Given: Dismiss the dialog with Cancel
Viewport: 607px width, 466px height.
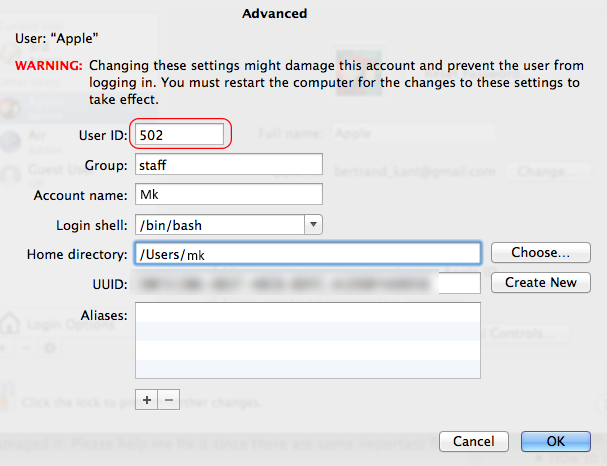Looking at the screenshot, I should [473, 441].
